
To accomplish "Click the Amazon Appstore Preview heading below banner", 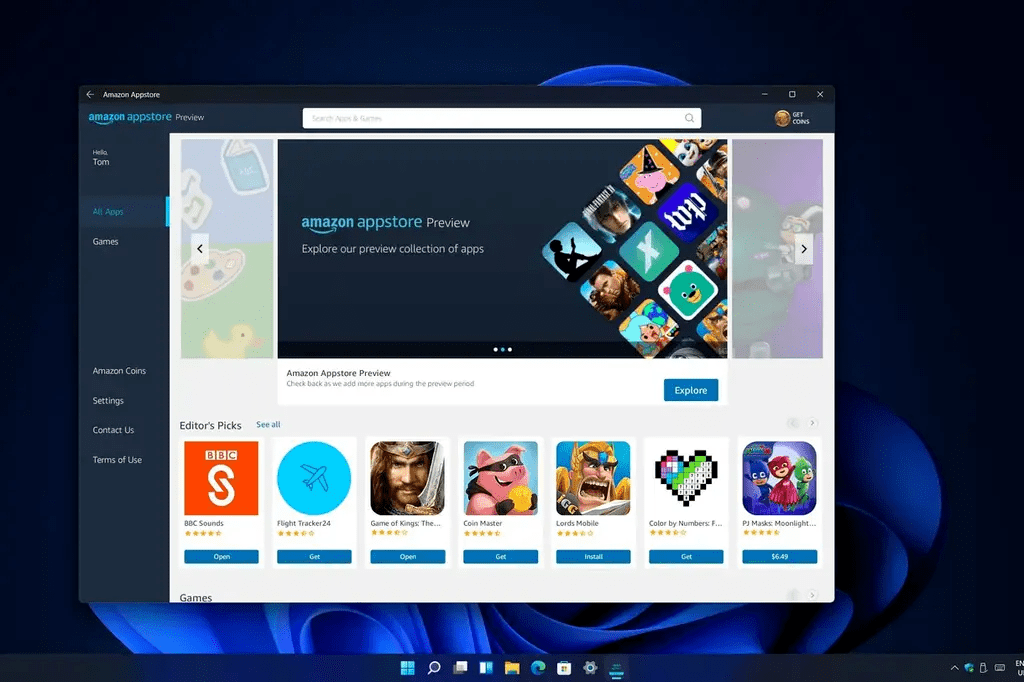I will click(x=338, y=373).
